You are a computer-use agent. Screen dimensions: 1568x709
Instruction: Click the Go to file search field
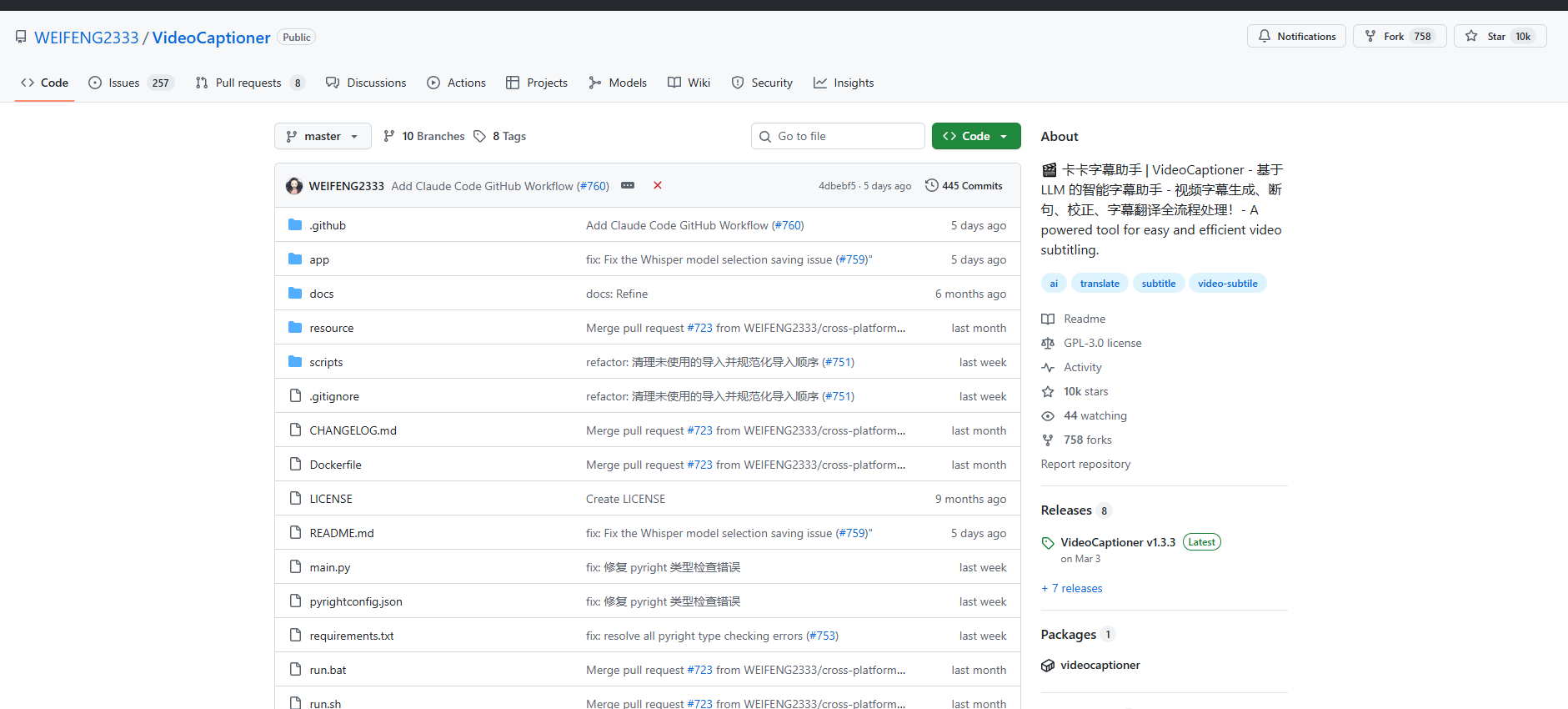pyautogui.click(x=838, y=136)
